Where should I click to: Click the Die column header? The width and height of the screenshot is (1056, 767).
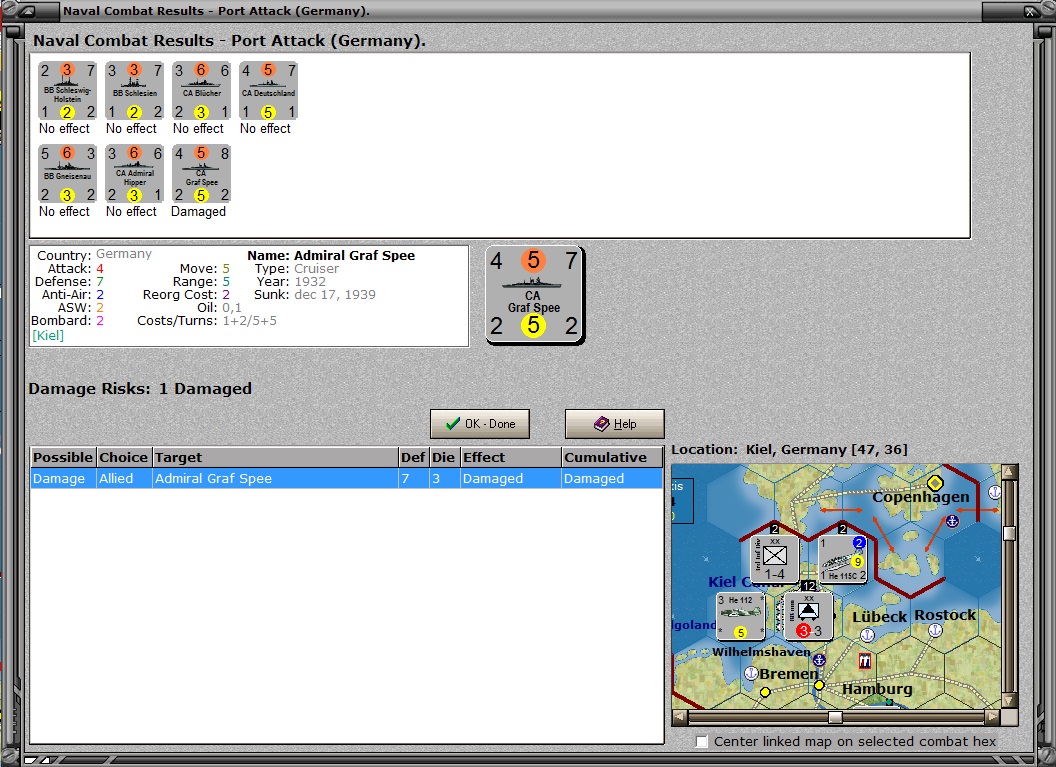click(x=444, y=457)
